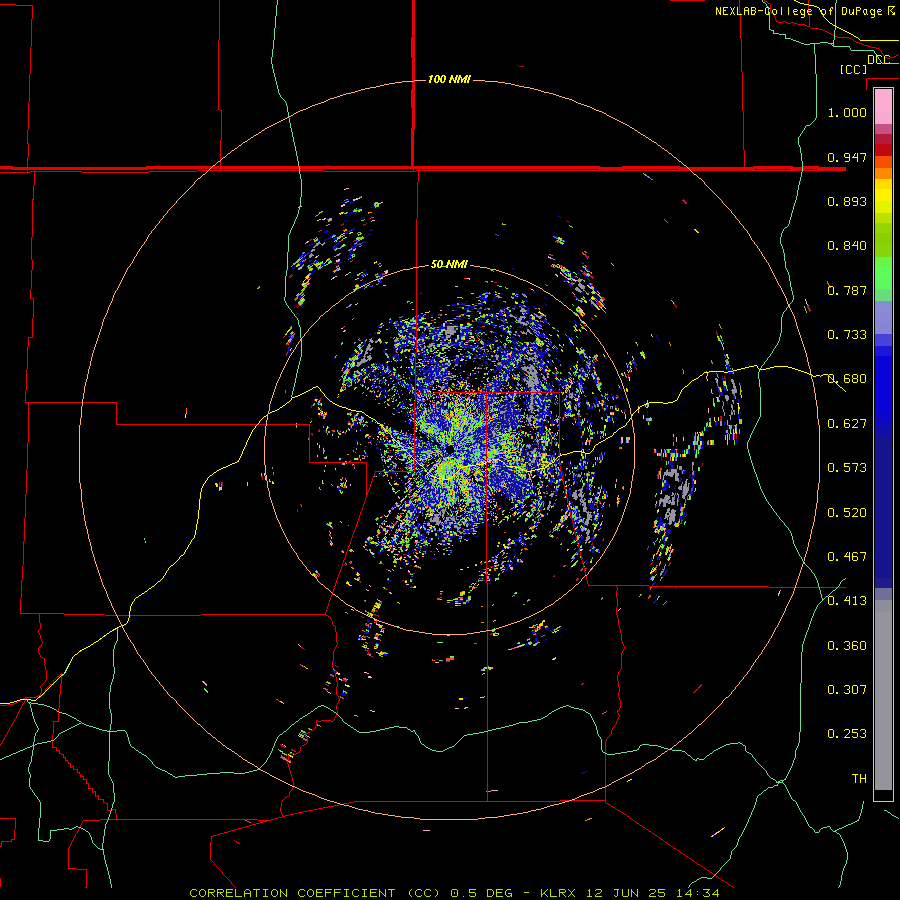Screen dimensions: 900x900
Task: Click the 0.520 scale value
Action: click(847, 513)
